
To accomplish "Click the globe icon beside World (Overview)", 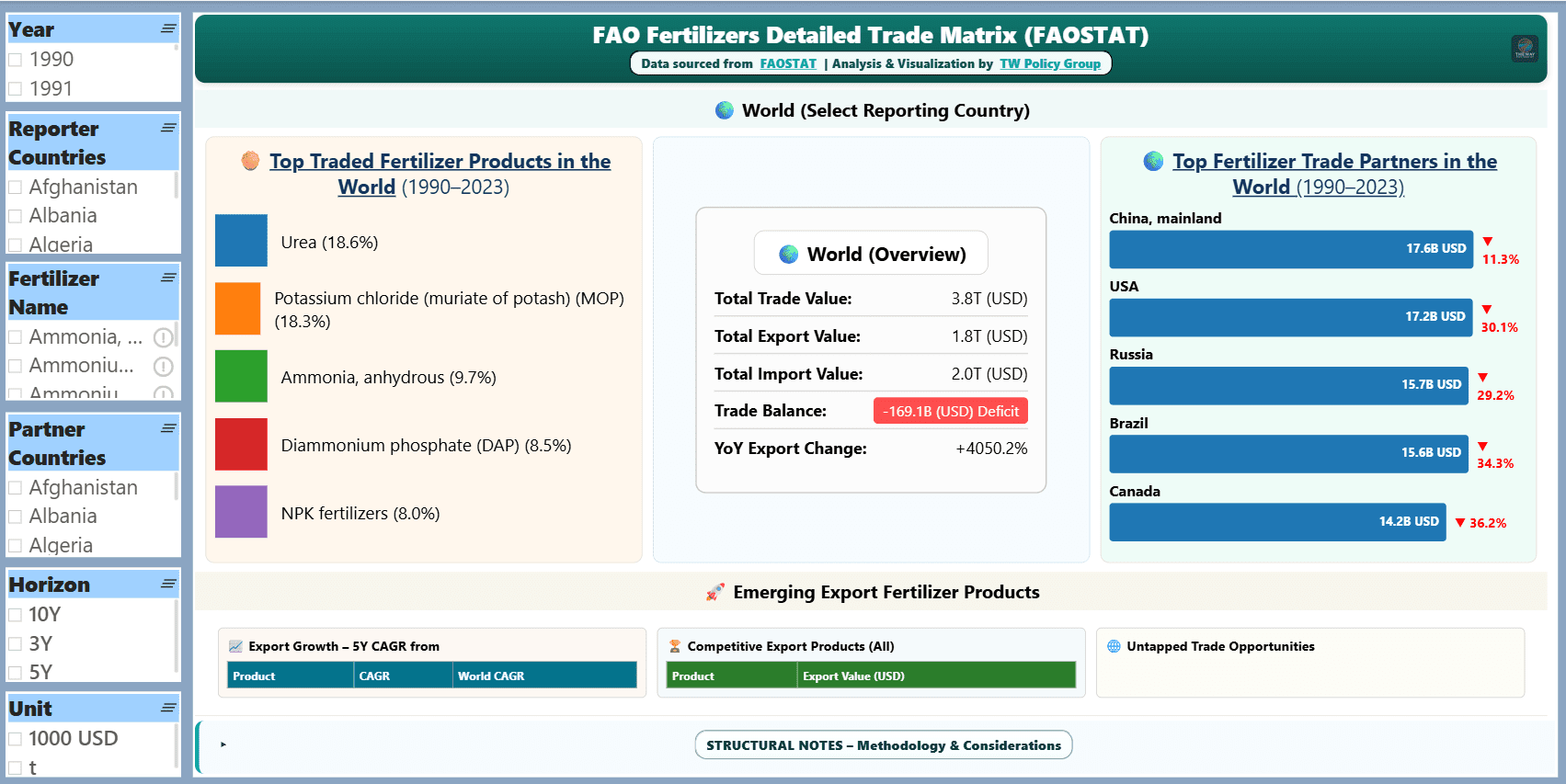I will [788, 255].
